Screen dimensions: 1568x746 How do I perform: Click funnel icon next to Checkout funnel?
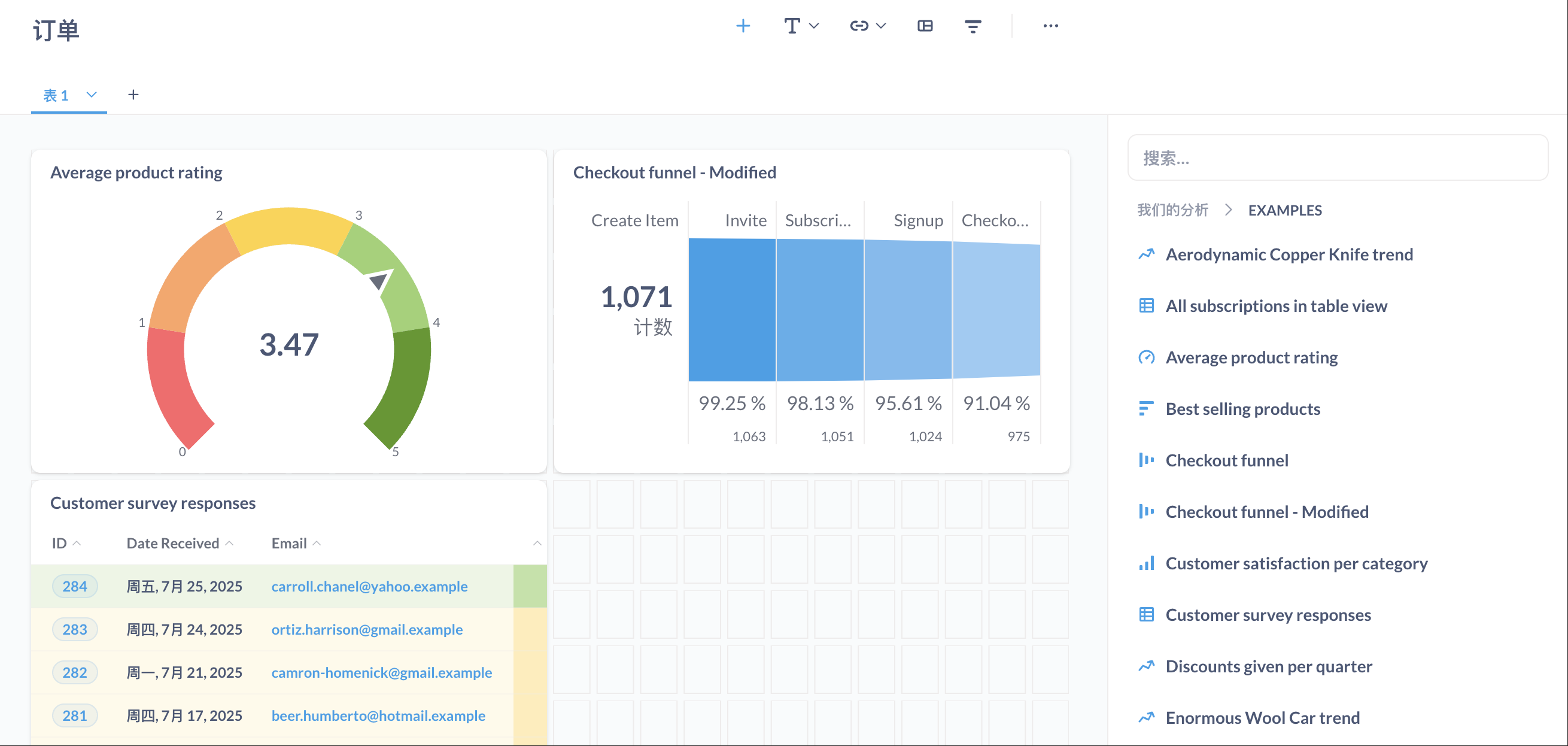coord(1146,460)
